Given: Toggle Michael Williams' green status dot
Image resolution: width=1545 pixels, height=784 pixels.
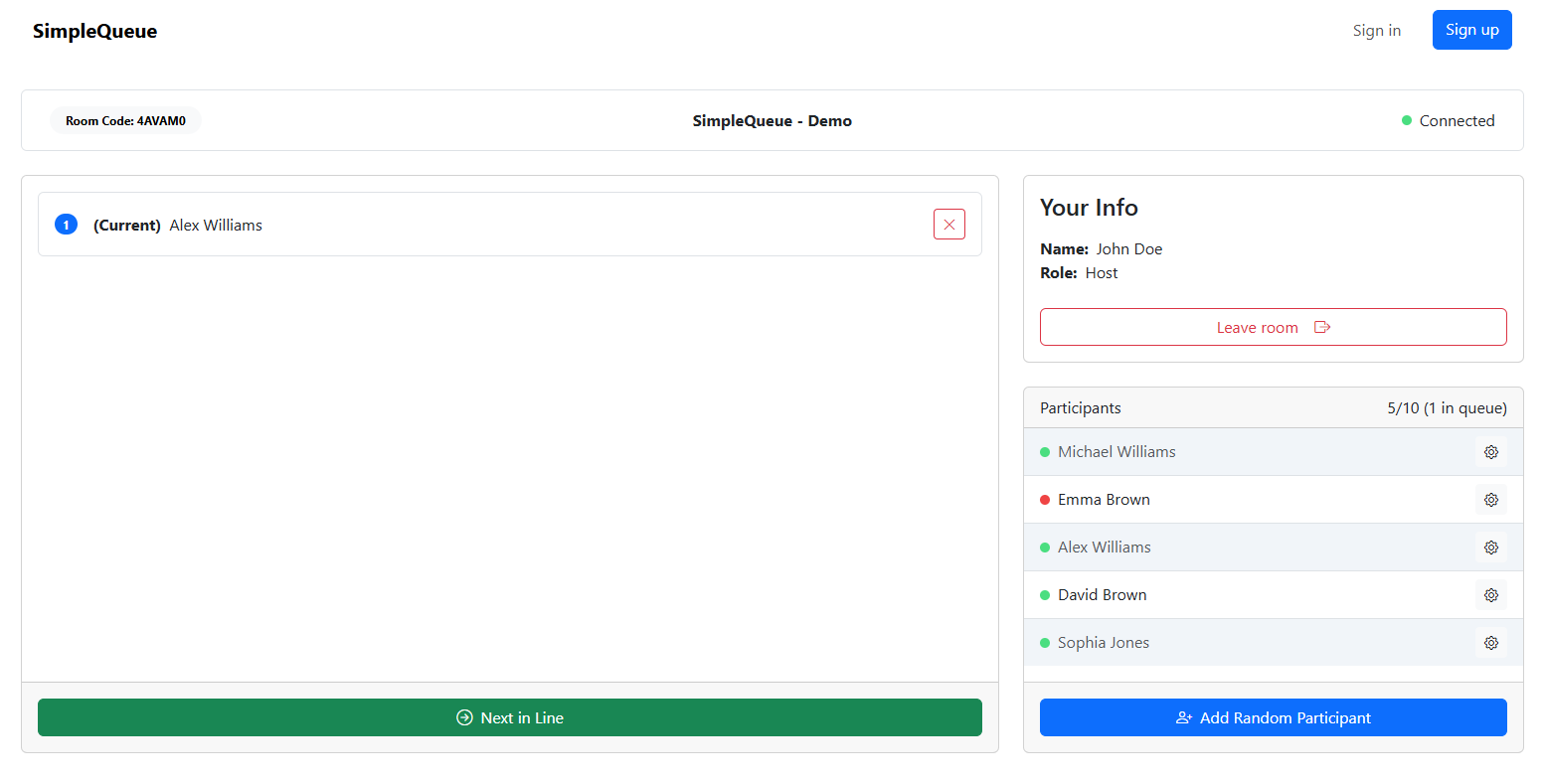Looking at the screenshot, I should [1044, 451].
